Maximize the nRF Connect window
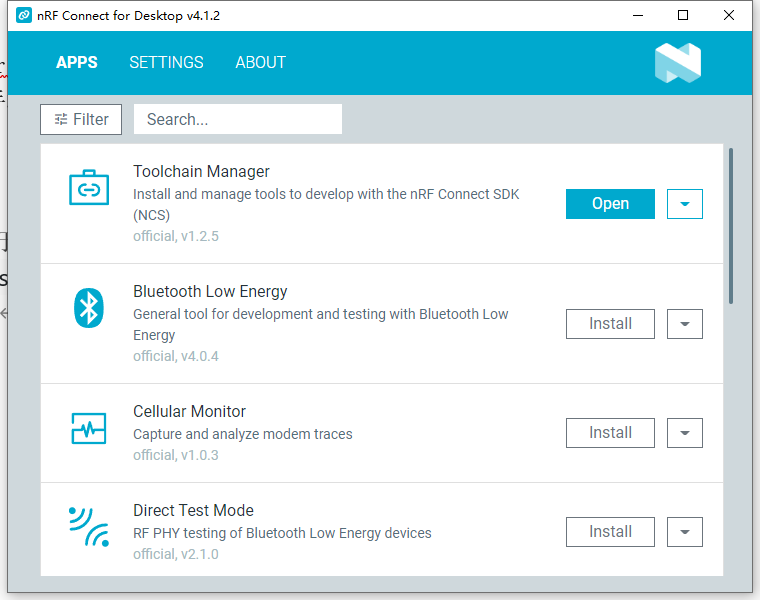This screenshot has height=600, width=760. pyautogui.click(x=682, y=16)
